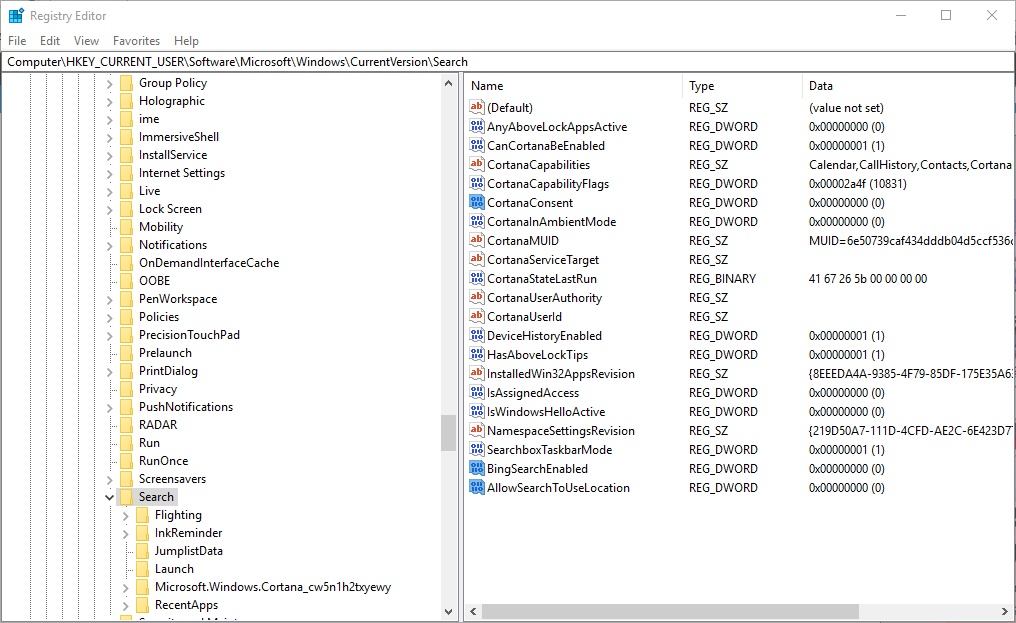Click the binary icon beside CortanaStateLastRun

[477, 278]
